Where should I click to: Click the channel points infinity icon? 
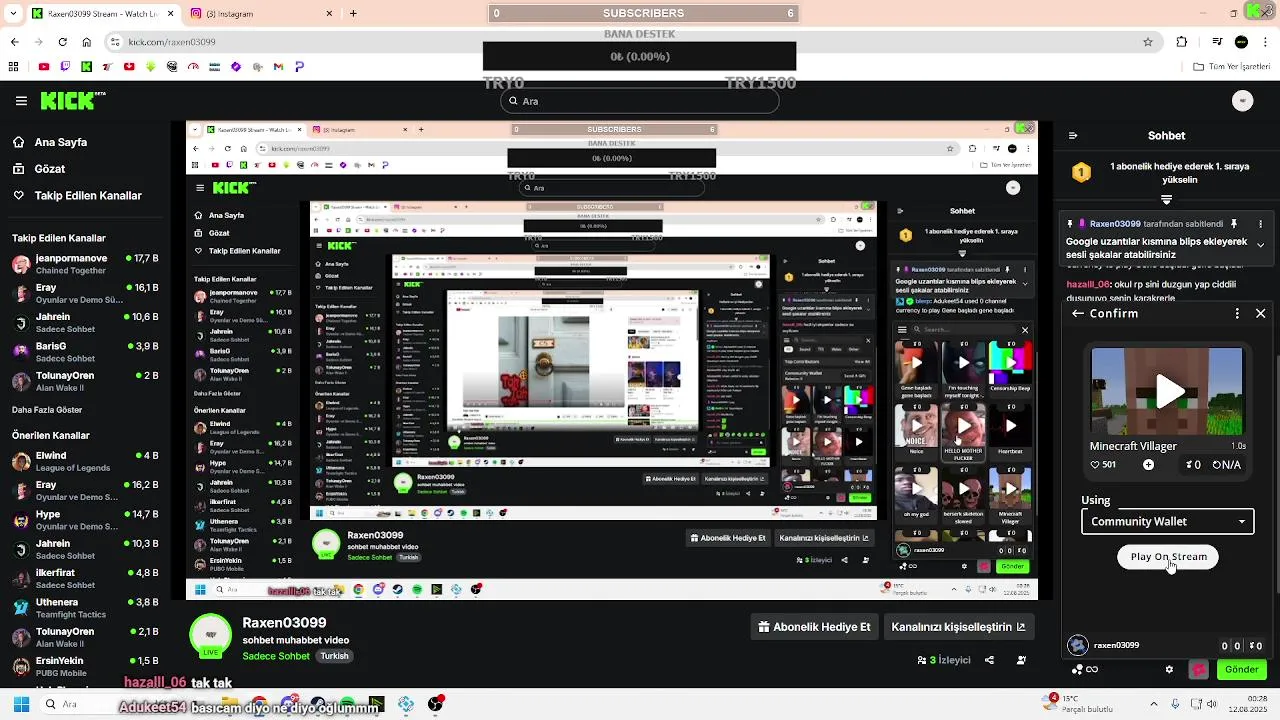(x=1092, y=669)
